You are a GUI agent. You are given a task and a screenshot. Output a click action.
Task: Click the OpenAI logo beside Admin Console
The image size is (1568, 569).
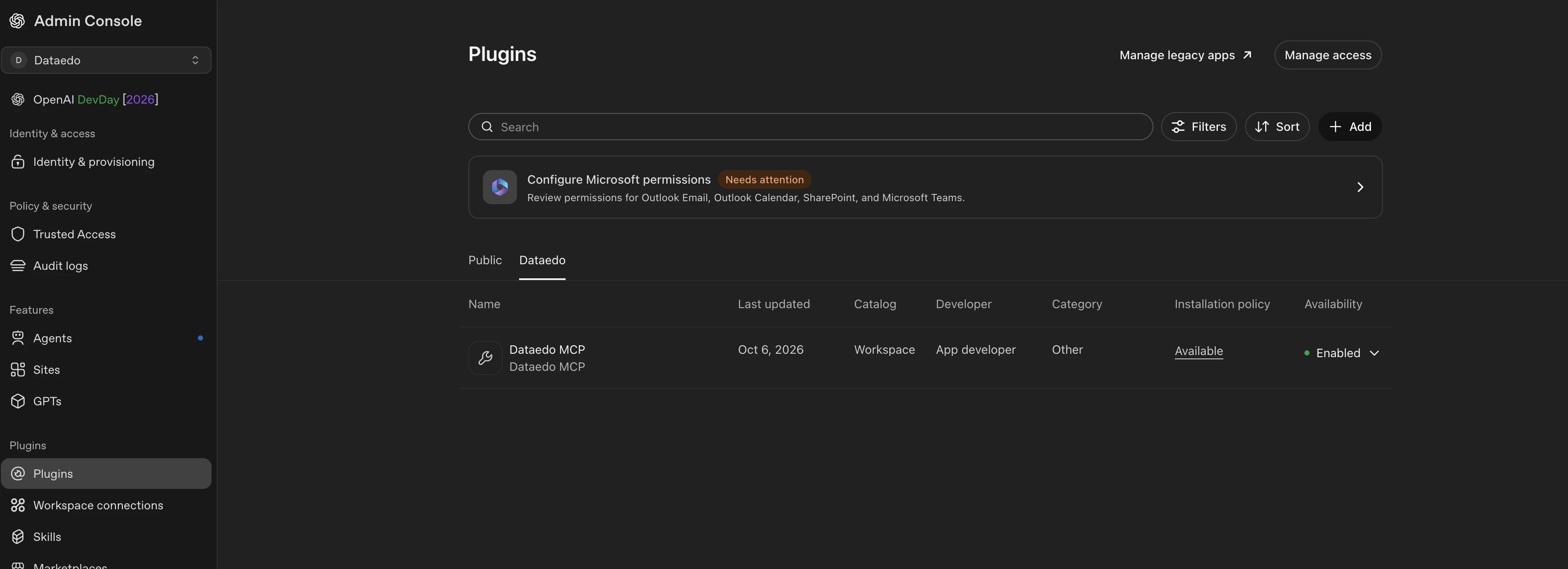point(17,20)
